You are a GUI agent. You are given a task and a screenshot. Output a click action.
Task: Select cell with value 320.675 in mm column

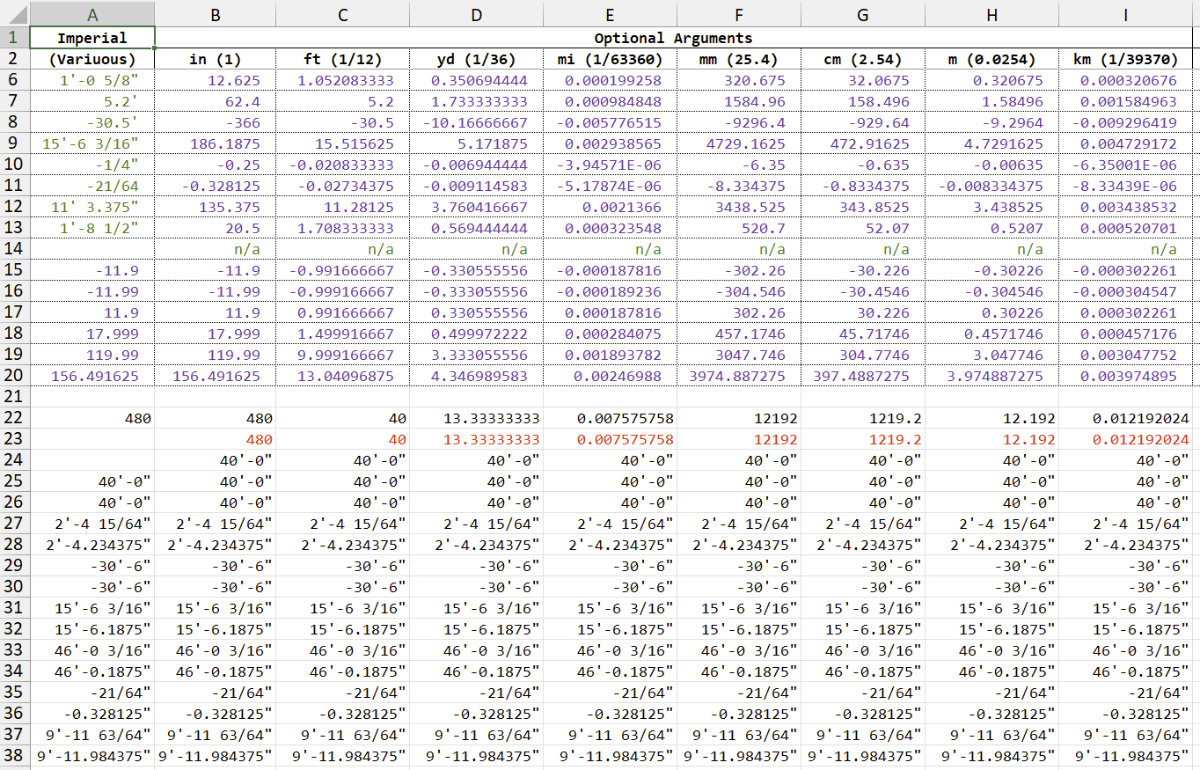coord(738,80)
